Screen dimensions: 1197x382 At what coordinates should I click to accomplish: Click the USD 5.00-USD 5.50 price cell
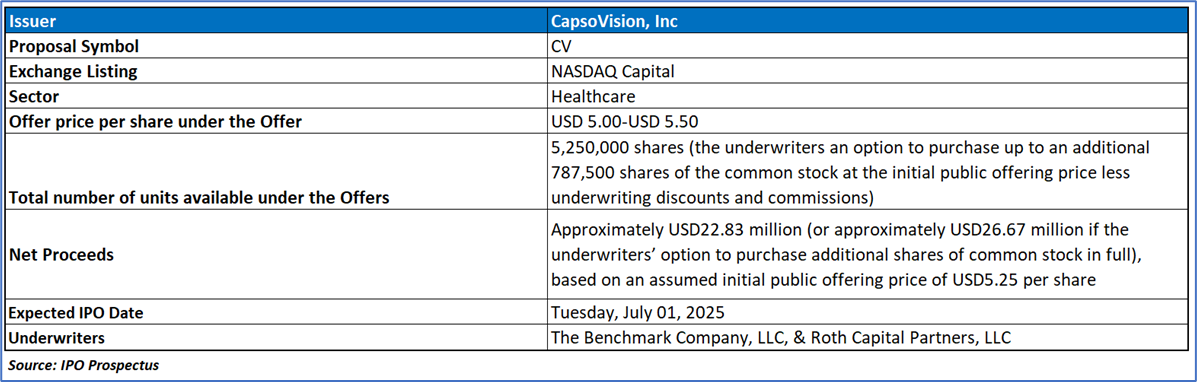click(870, 122)
